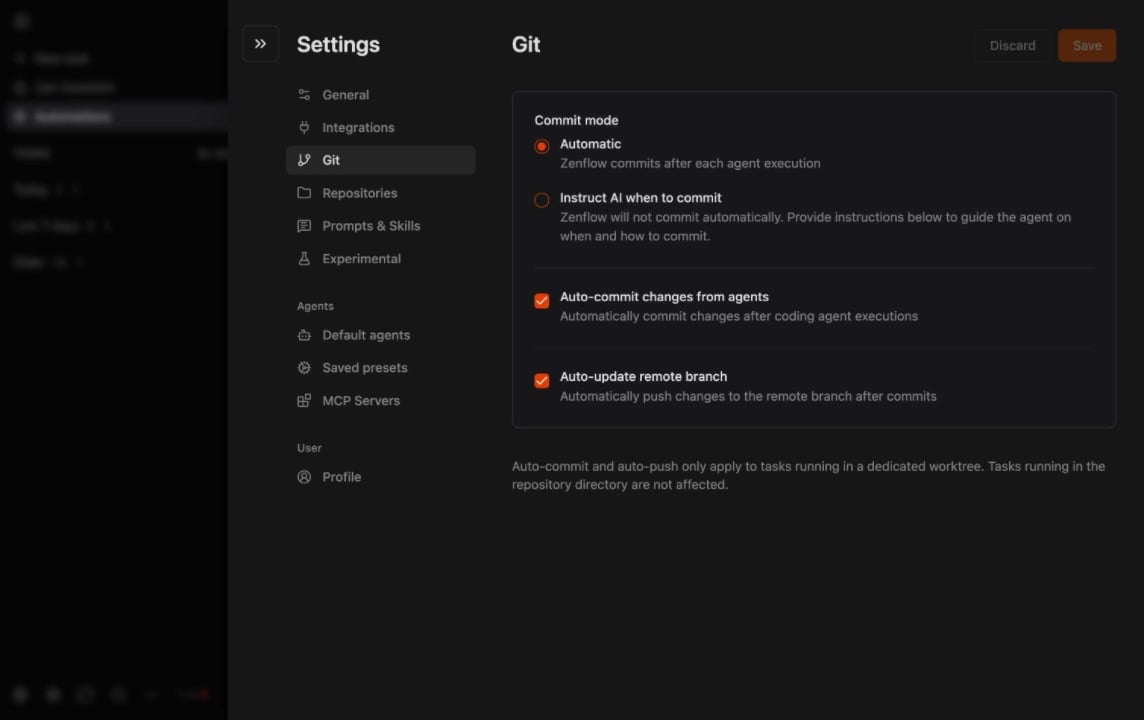Click "Zenflow commits after each agent execution" text

pyautogui.click(x=689, y=163)
